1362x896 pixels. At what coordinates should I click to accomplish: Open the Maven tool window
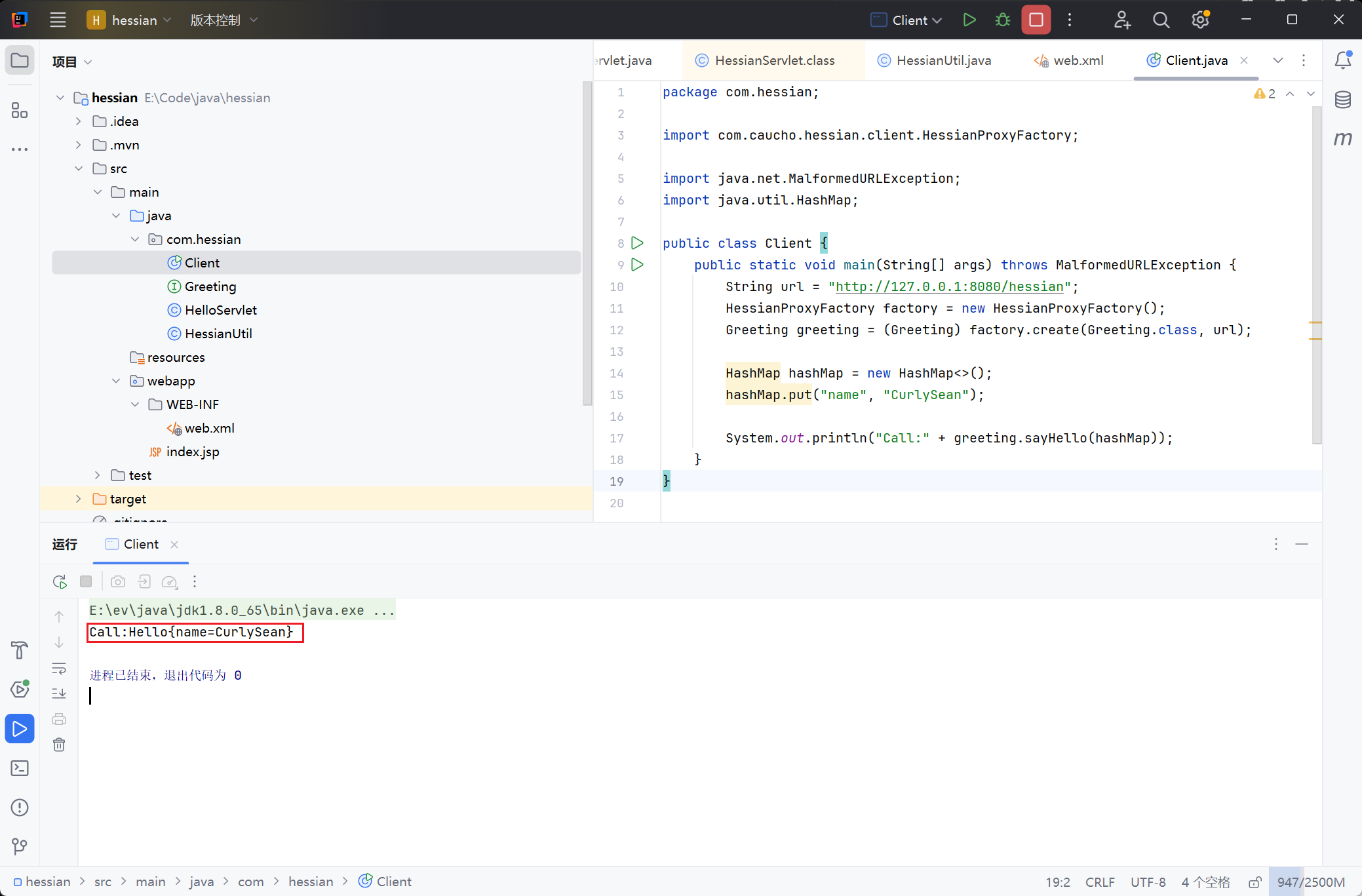click(x=1342, y=138)
